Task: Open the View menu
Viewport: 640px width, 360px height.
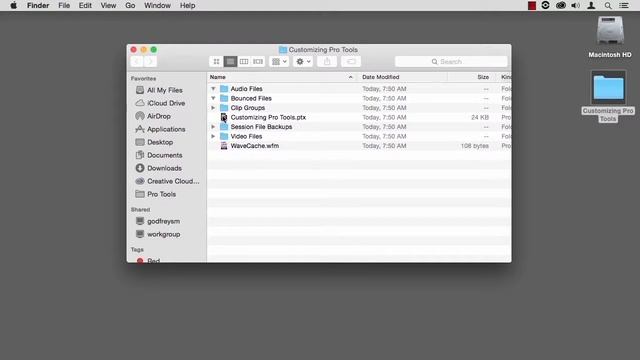Action: [x=108, y=6]
